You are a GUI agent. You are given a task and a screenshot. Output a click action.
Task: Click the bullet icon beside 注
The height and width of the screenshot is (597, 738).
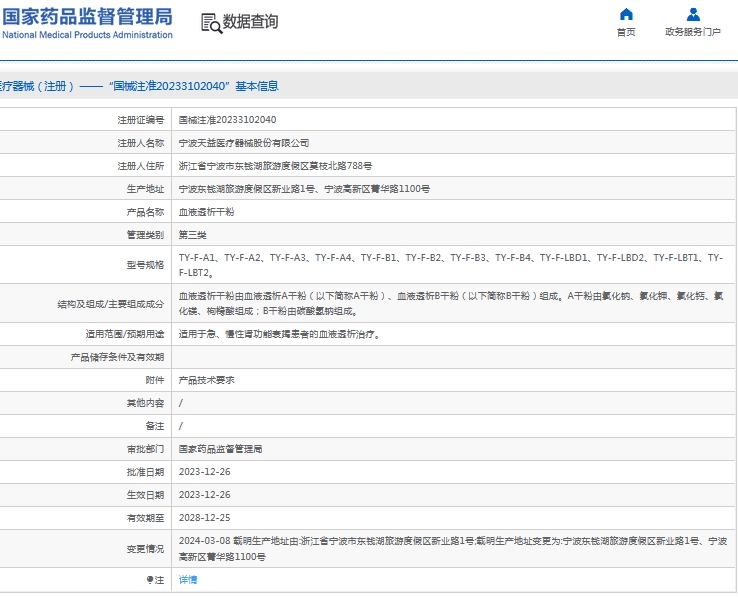pos(150,580)
